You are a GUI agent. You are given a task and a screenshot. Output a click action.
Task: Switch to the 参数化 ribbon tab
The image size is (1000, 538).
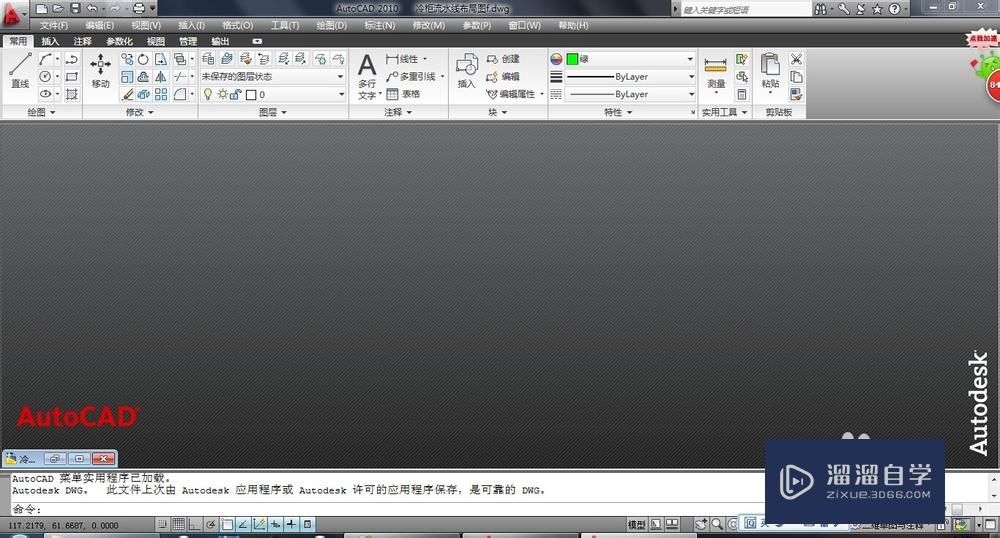coord(119,41)
